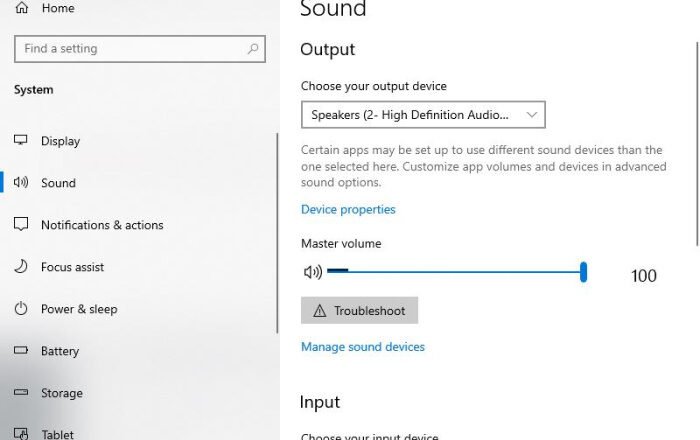Click the search magnifier icon

254,48
